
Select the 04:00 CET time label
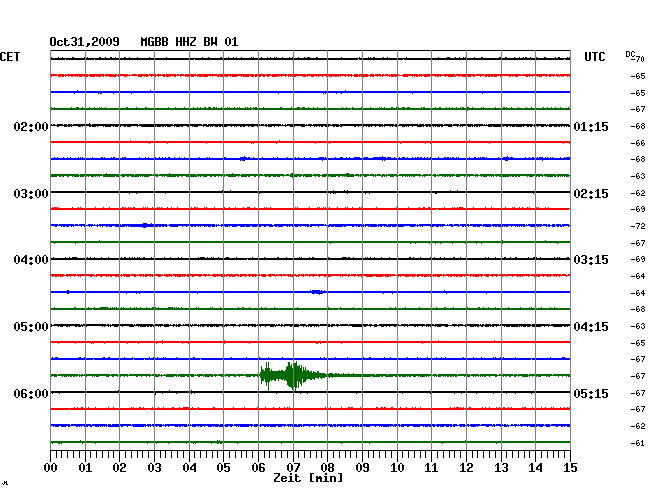coord(31,260)
